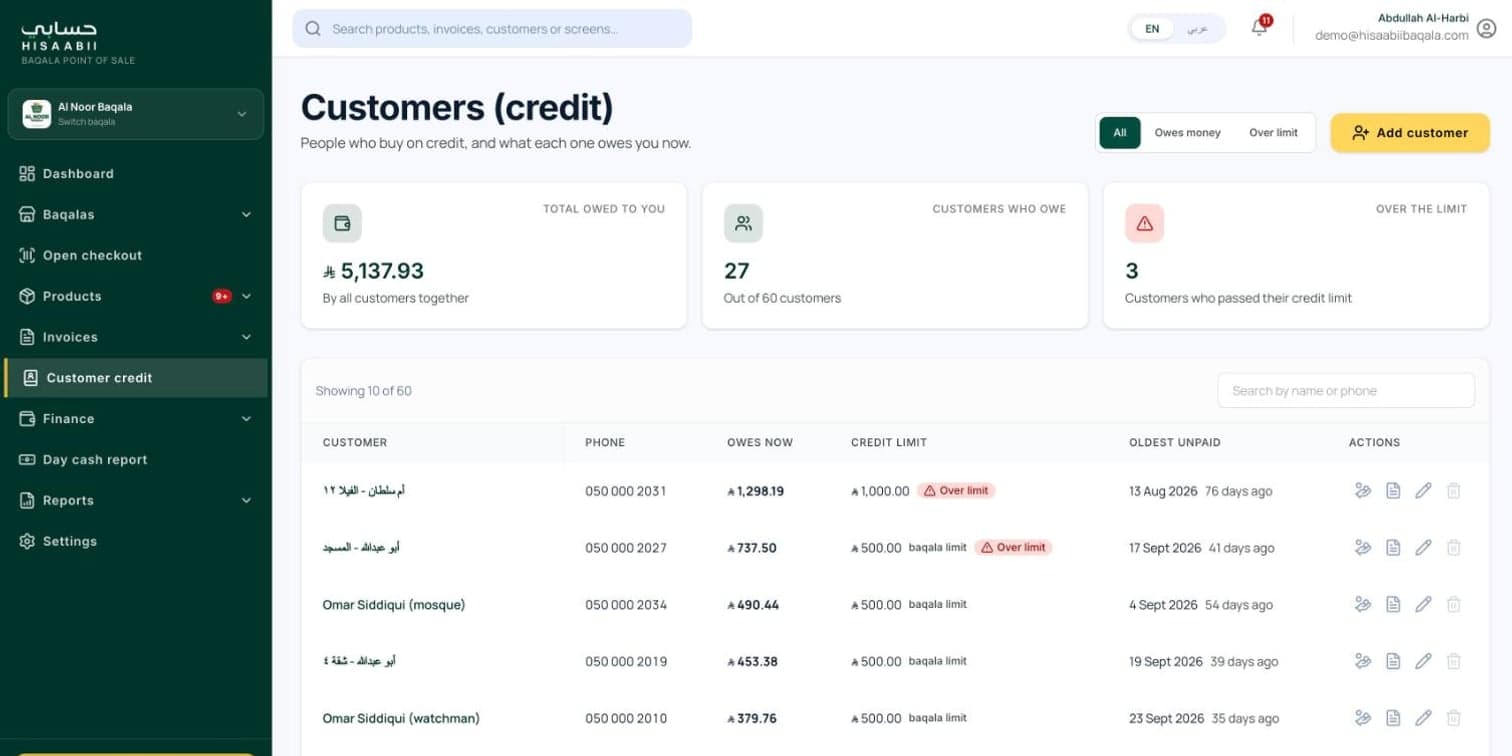Edit Omar Siddiqui (watchman) customer

click(x=1423, y=718)
